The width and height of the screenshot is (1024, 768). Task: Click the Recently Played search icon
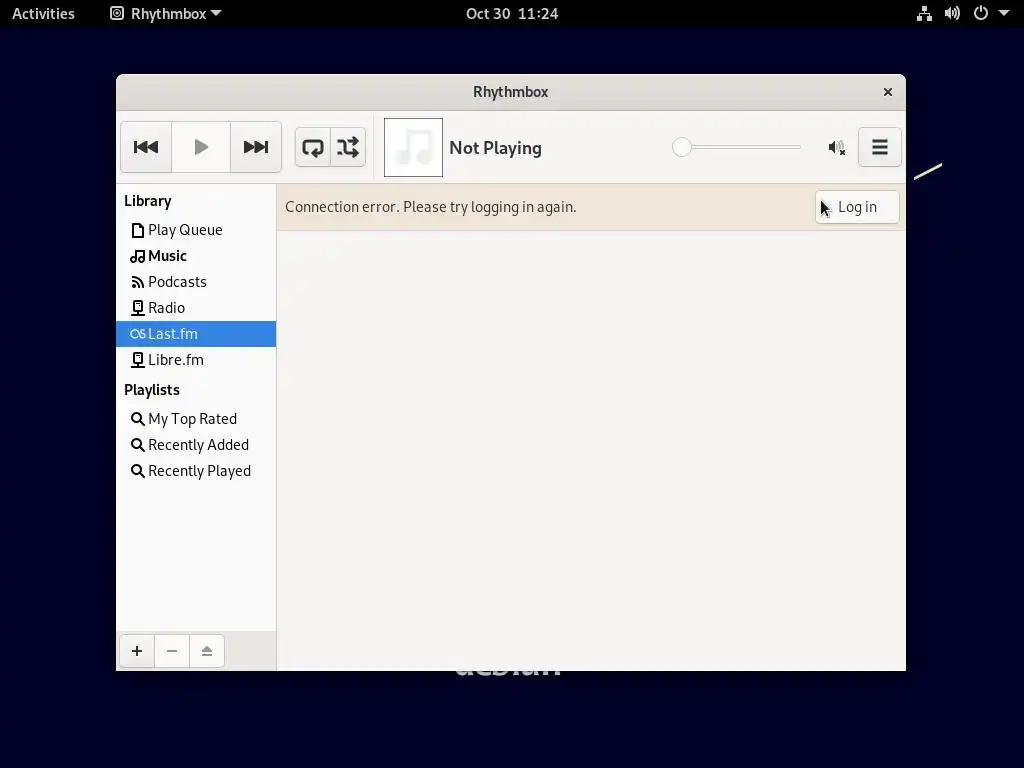137,471
